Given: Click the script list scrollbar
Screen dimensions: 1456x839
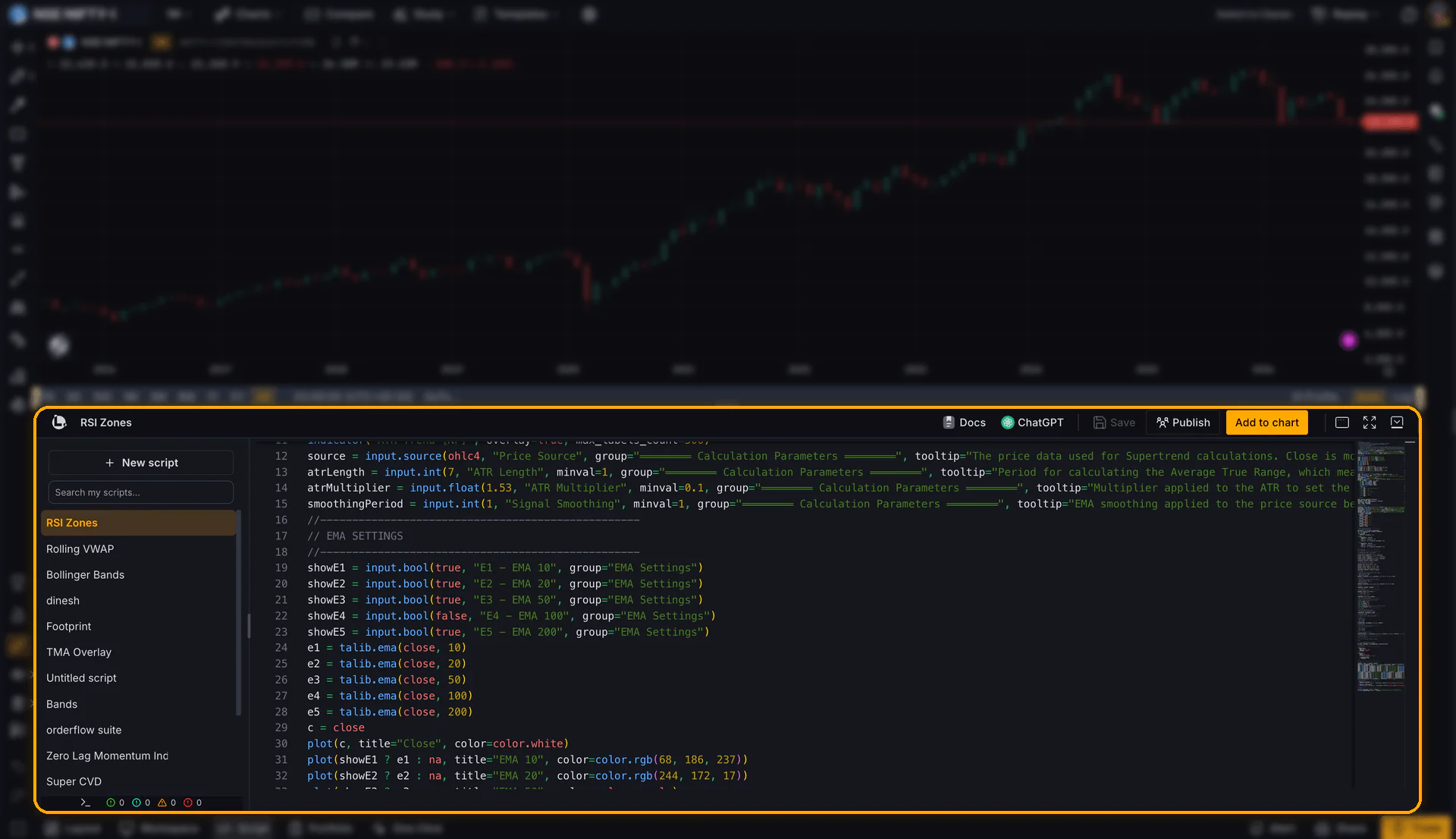Looking at the screenshot, I should 239,613.
